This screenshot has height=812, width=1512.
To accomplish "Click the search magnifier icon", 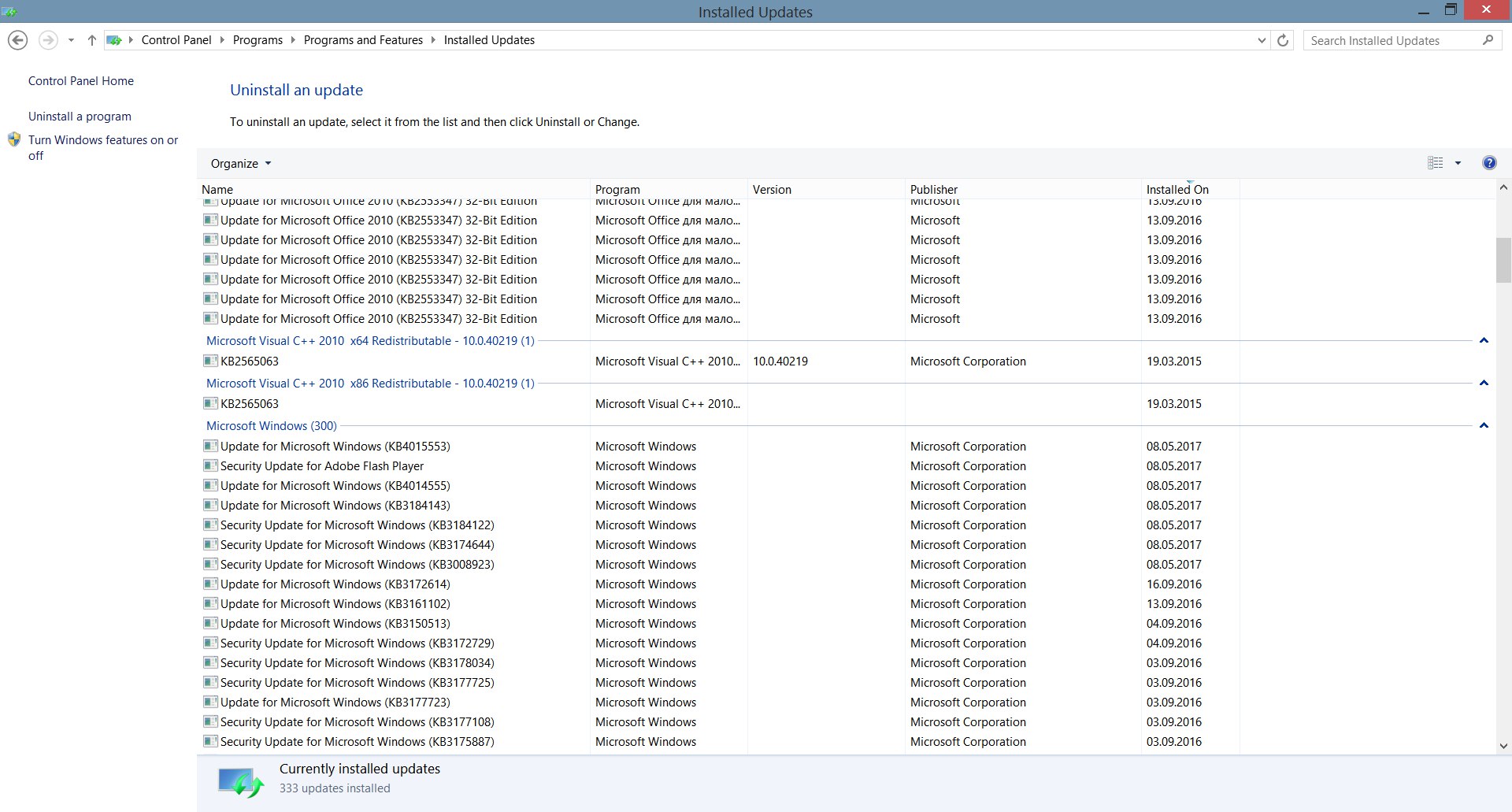I will [1488, 40].
